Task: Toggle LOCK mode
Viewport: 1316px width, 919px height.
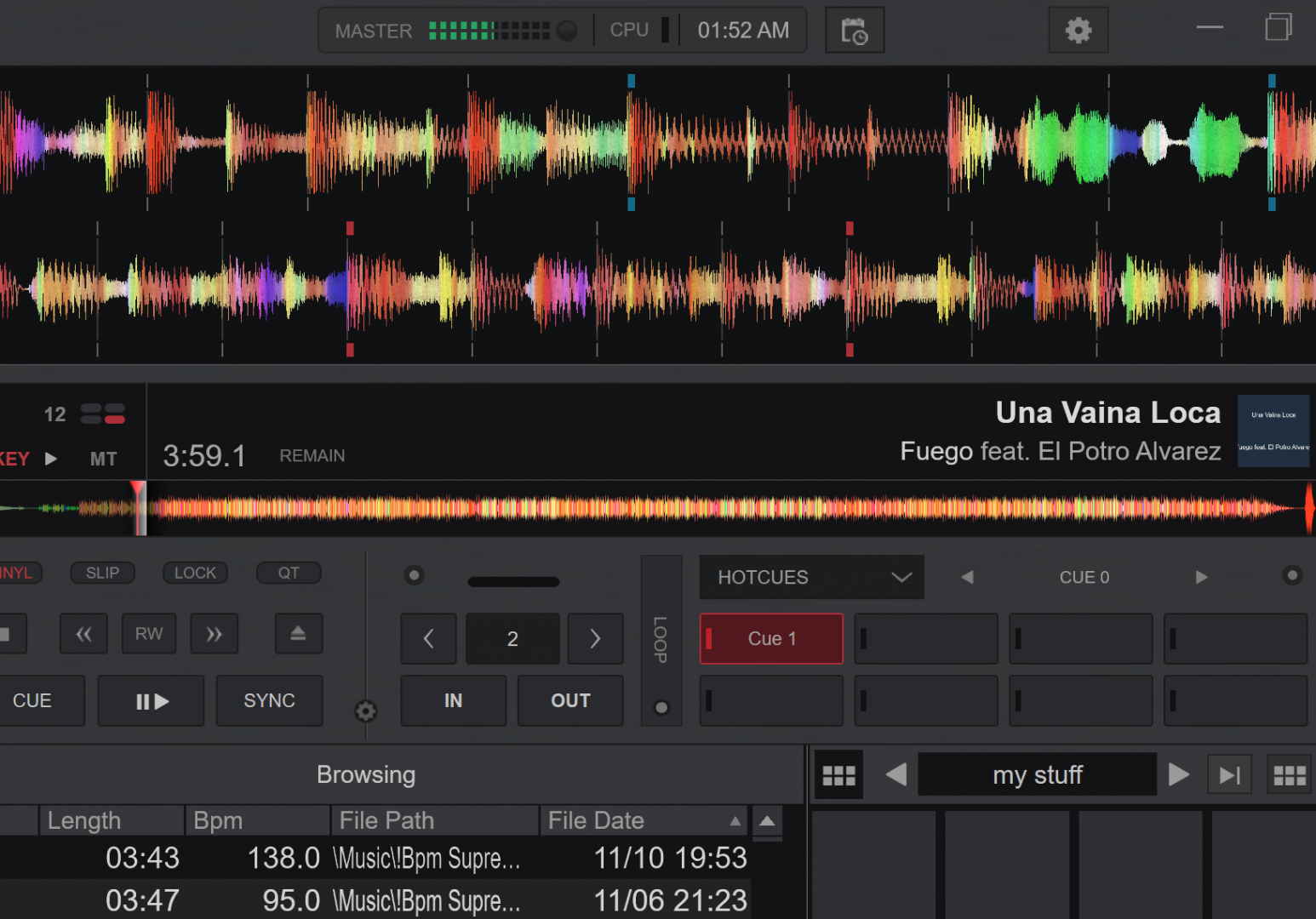Action: 195,573
